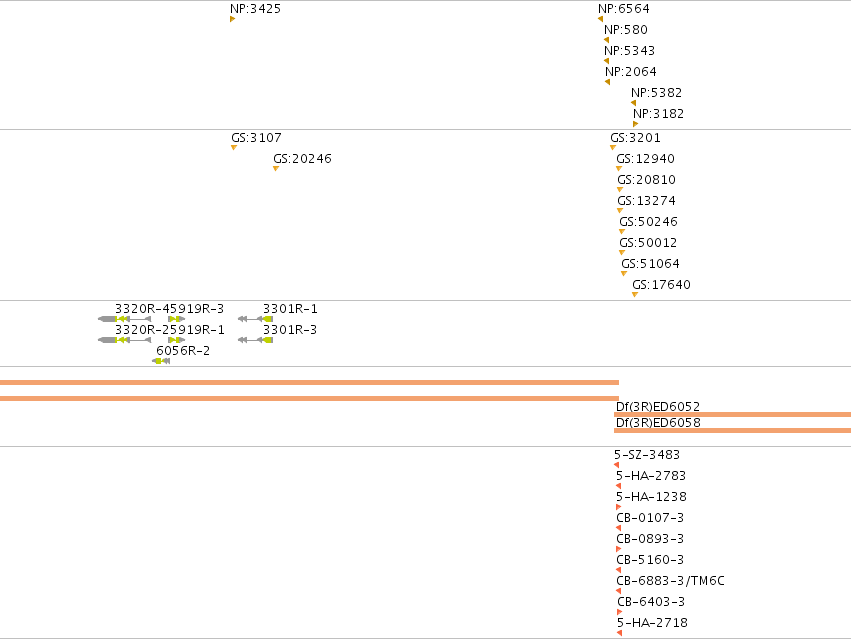Click the CB-5160-3 insertion label
851x639 pixels.
[x=650, y=560]
